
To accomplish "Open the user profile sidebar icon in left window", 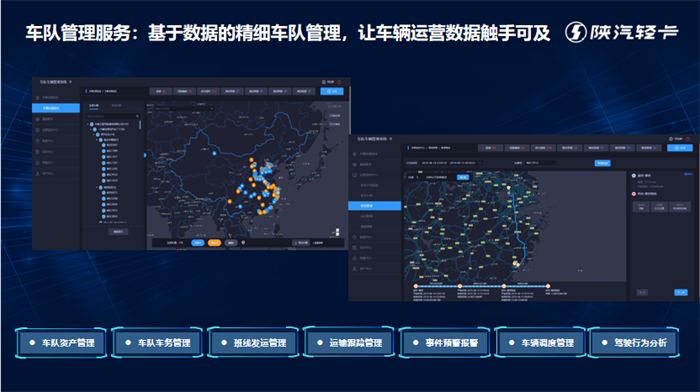I will click(x=38, y=173).
